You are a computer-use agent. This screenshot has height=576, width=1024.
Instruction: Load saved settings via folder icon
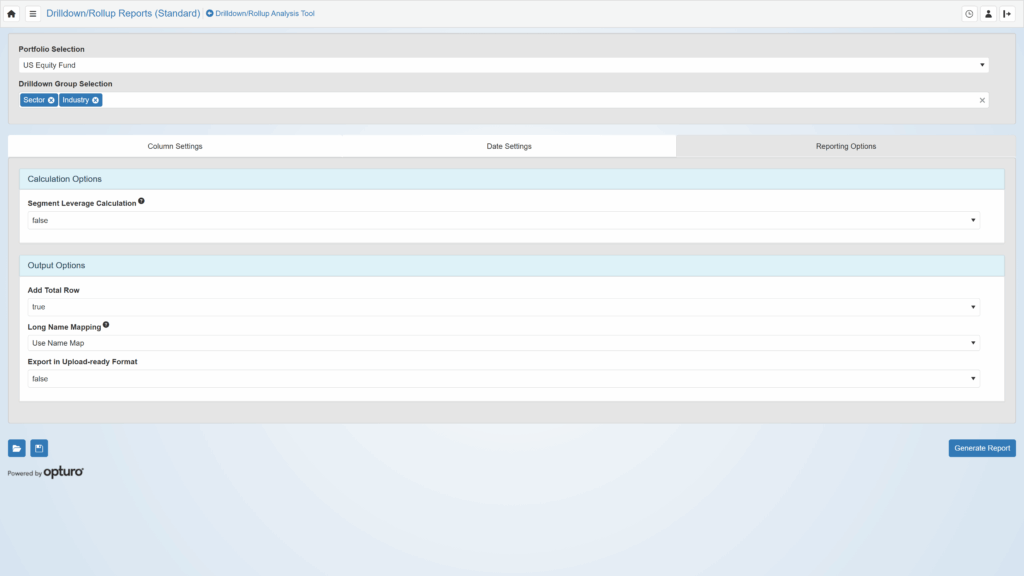coord(17,448)
